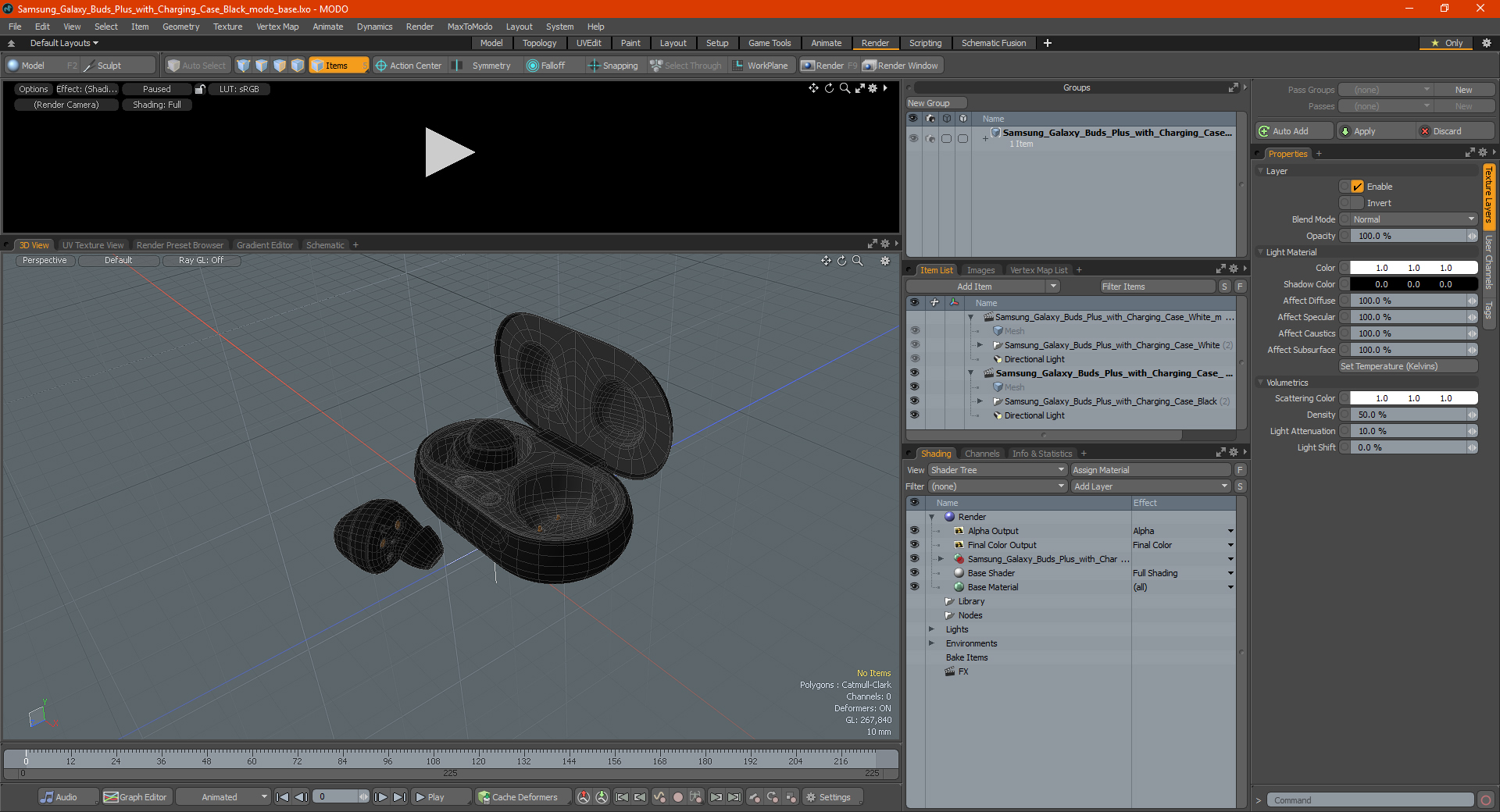Open the Animated keying dropdown

coord(223,797)
